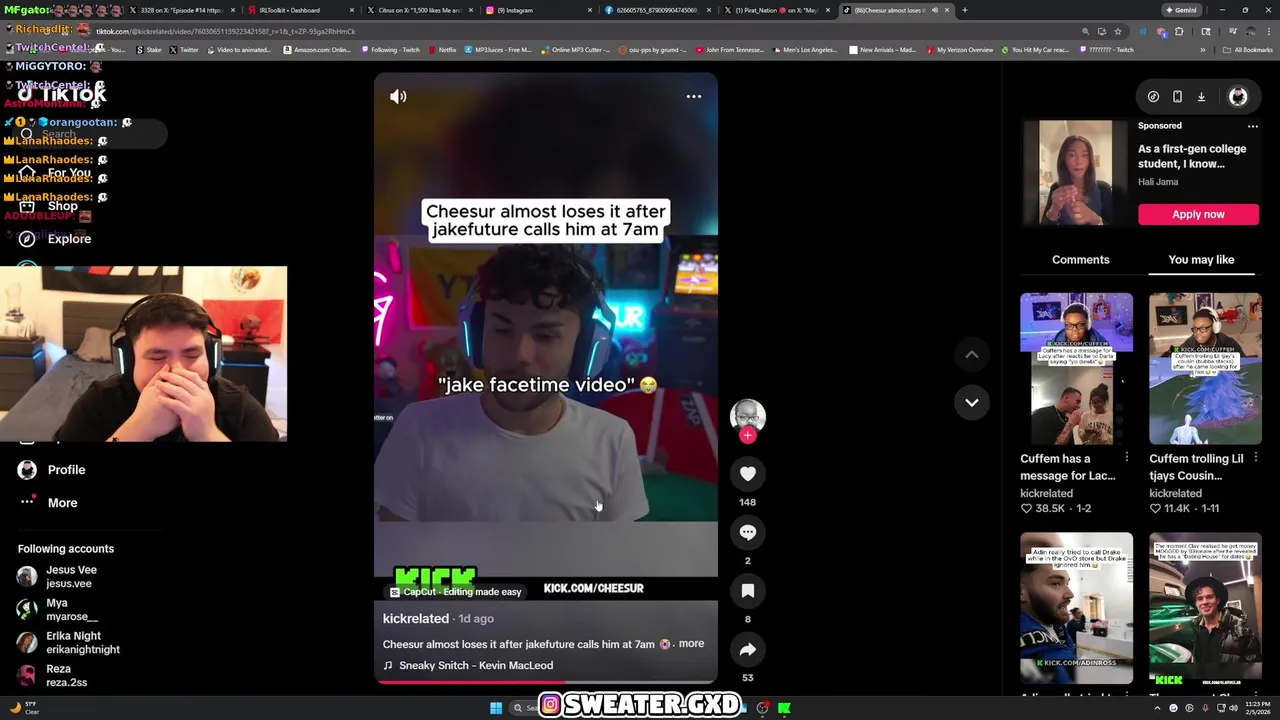The height and width of the screenshot is (720, 1280).
Task: Open the Reza following account
Action: point(52,676)
